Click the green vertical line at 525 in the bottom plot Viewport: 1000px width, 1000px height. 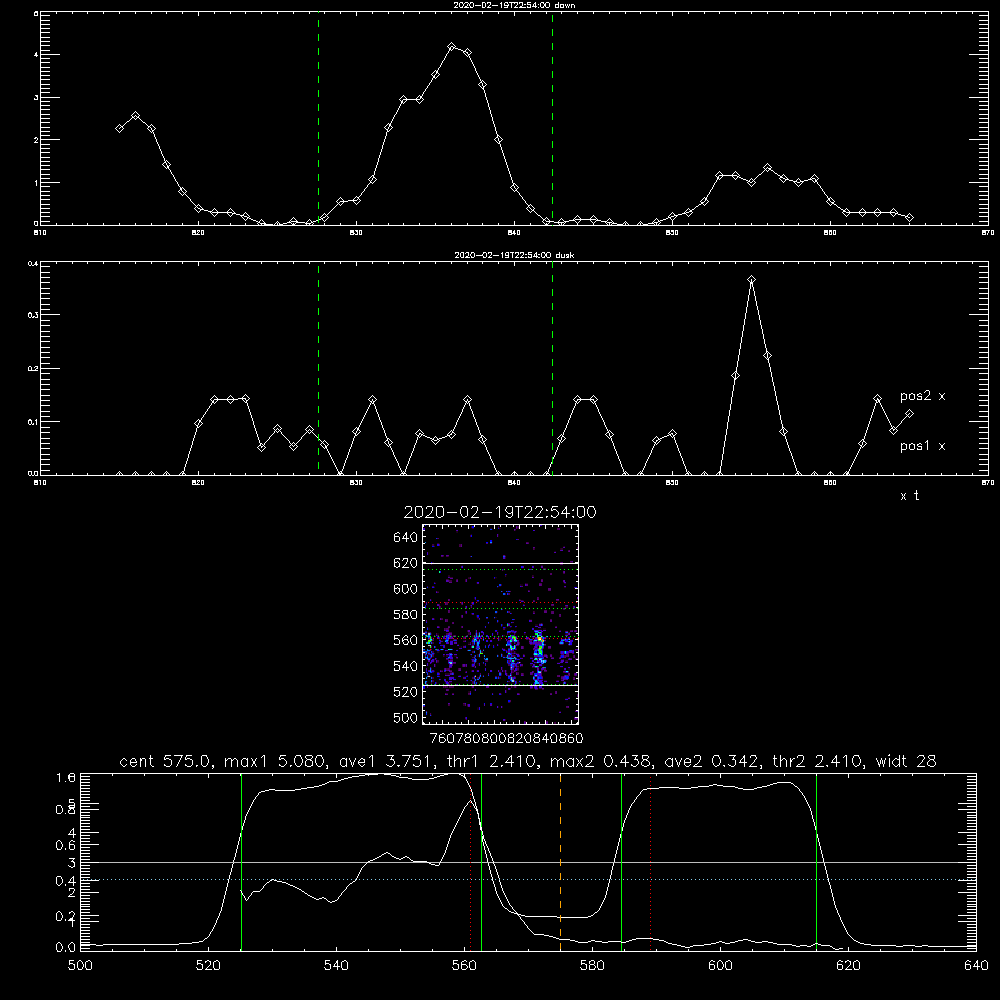pyautogui.click(x=241, y=861)
